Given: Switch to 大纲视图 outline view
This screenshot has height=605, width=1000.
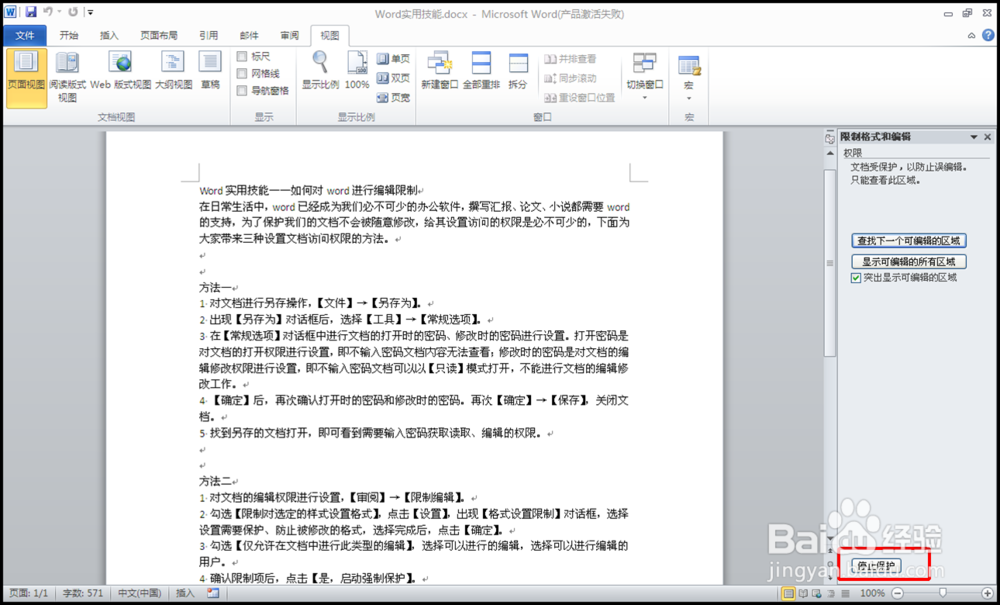Looking at the screenshot, I should [173, 71].
